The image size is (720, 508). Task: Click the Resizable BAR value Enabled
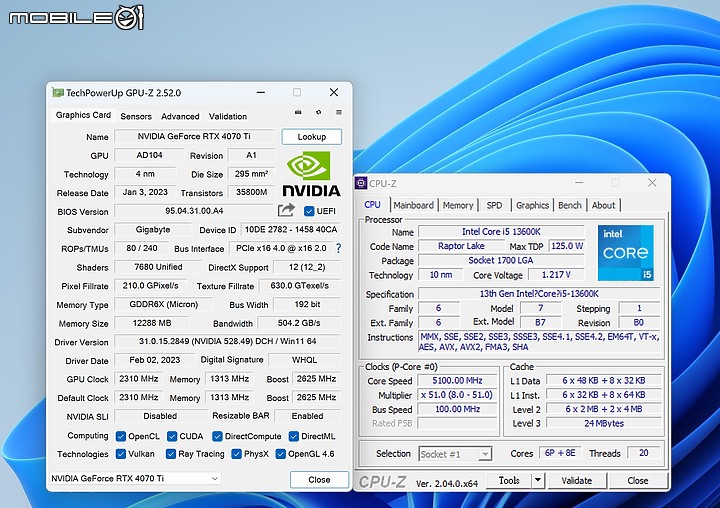click(x=307, y=416)
